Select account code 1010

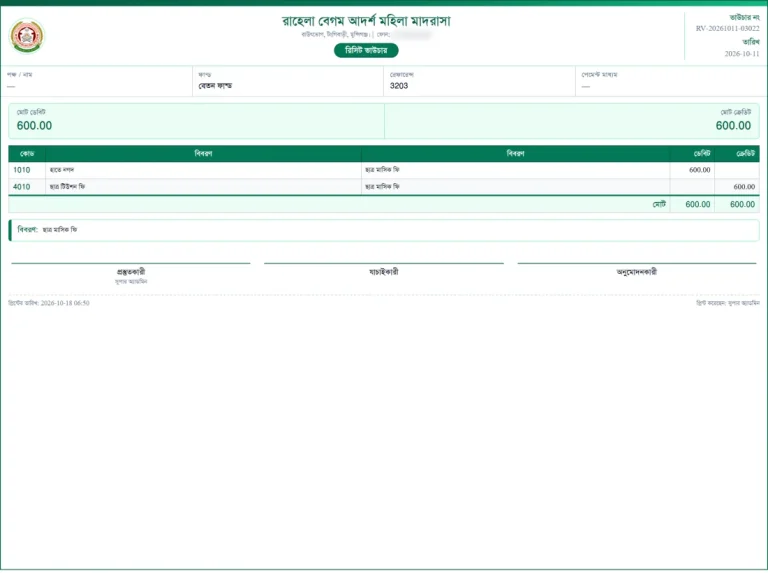pos(22,170)
